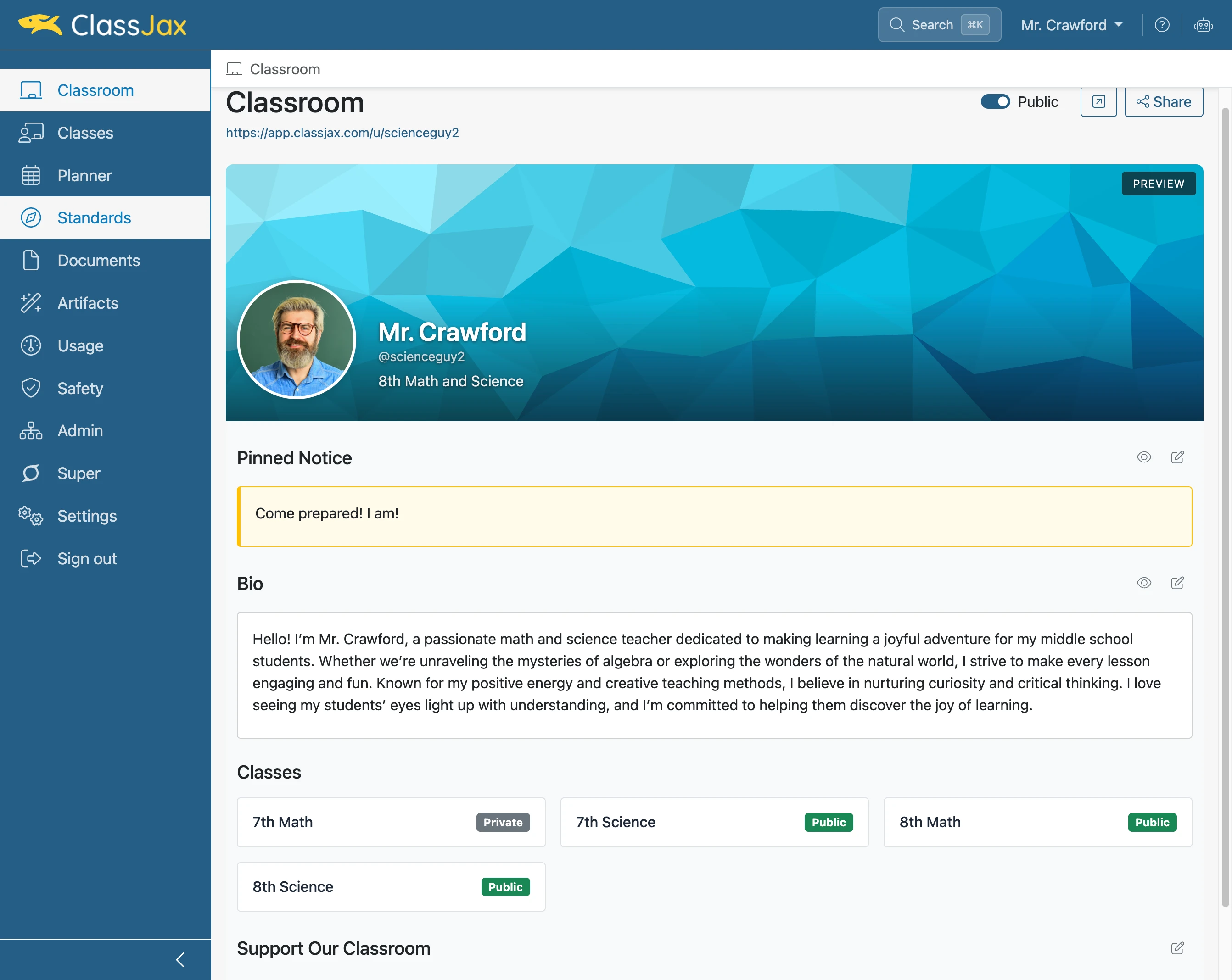Open the 7th Science class card
1232x980 pixels.
(714, 822)
